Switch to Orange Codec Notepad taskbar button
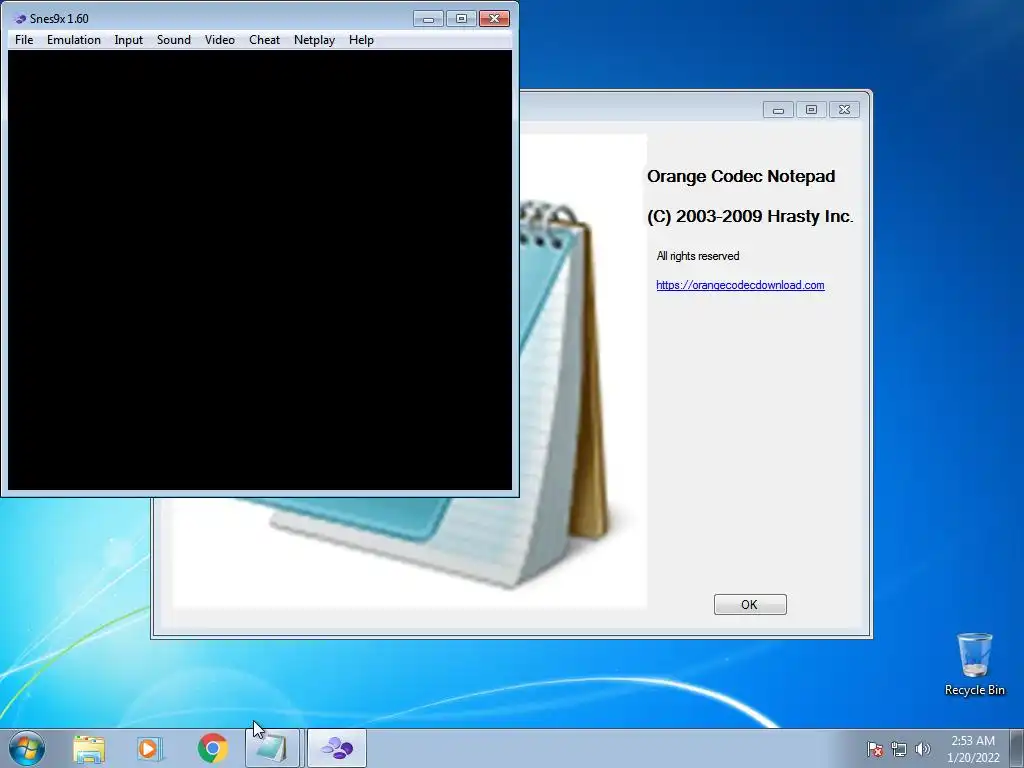 click(x=272, y=748)
